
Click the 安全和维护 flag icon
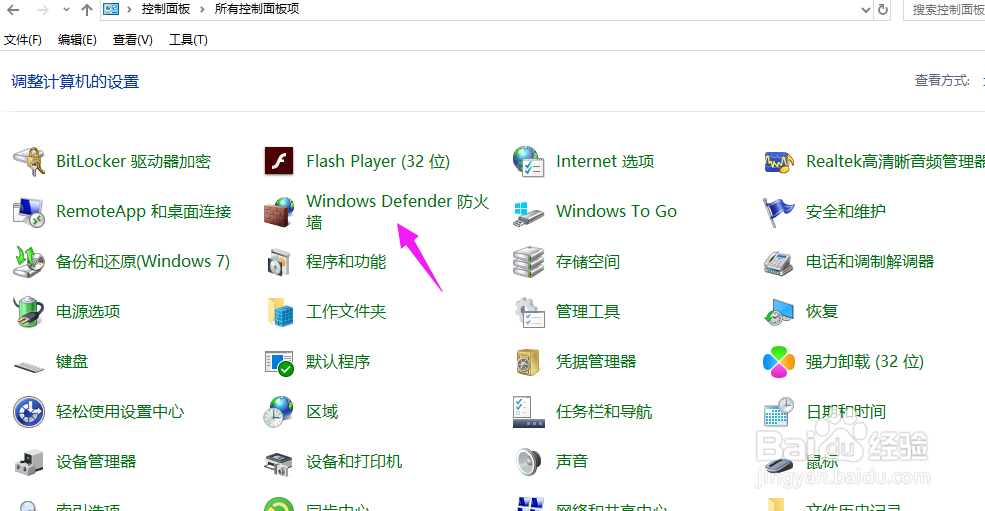(x=779, y=212)
